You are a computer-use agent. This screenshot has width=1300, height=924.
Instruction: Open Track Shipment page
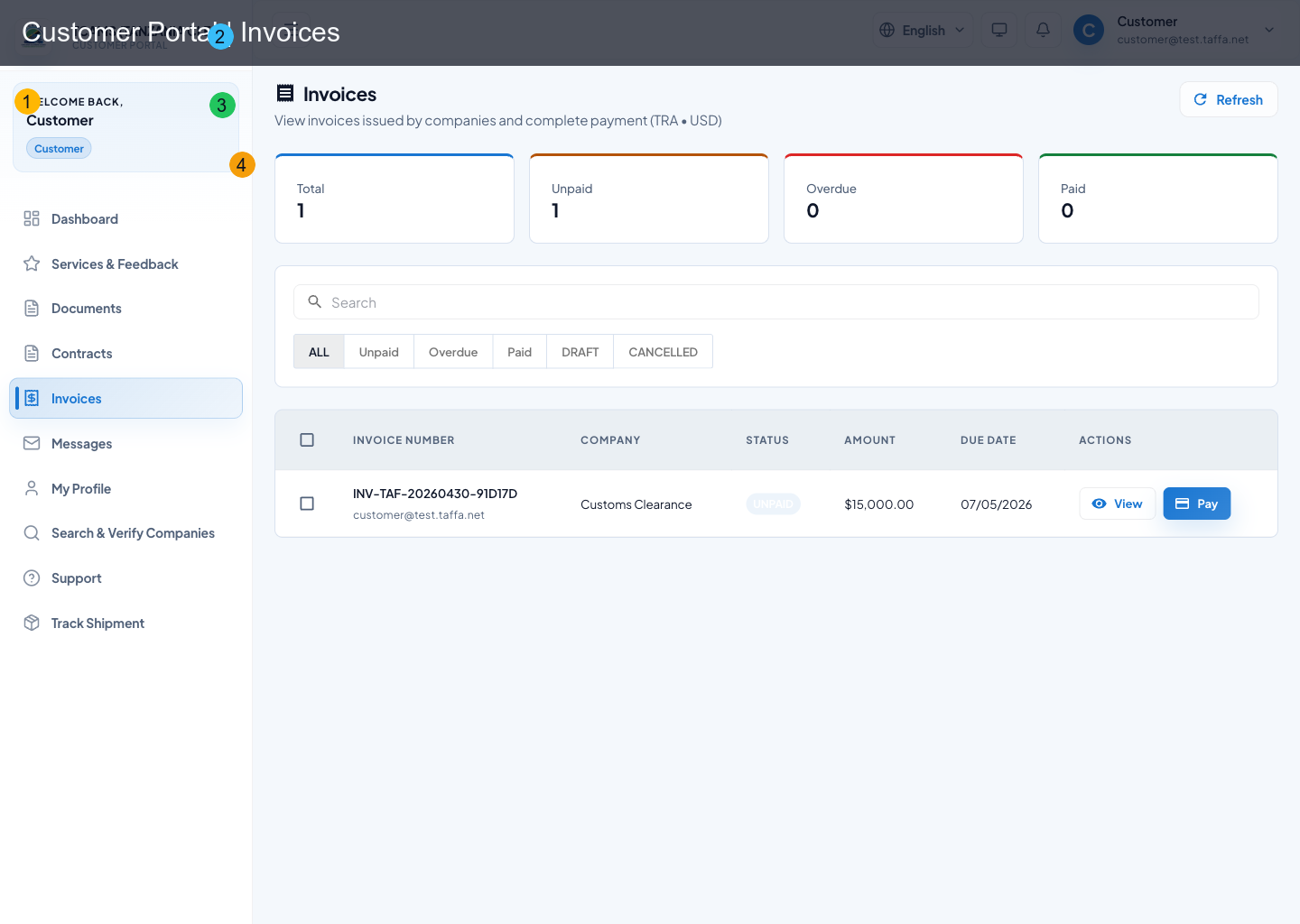click(x=125, y=624)
